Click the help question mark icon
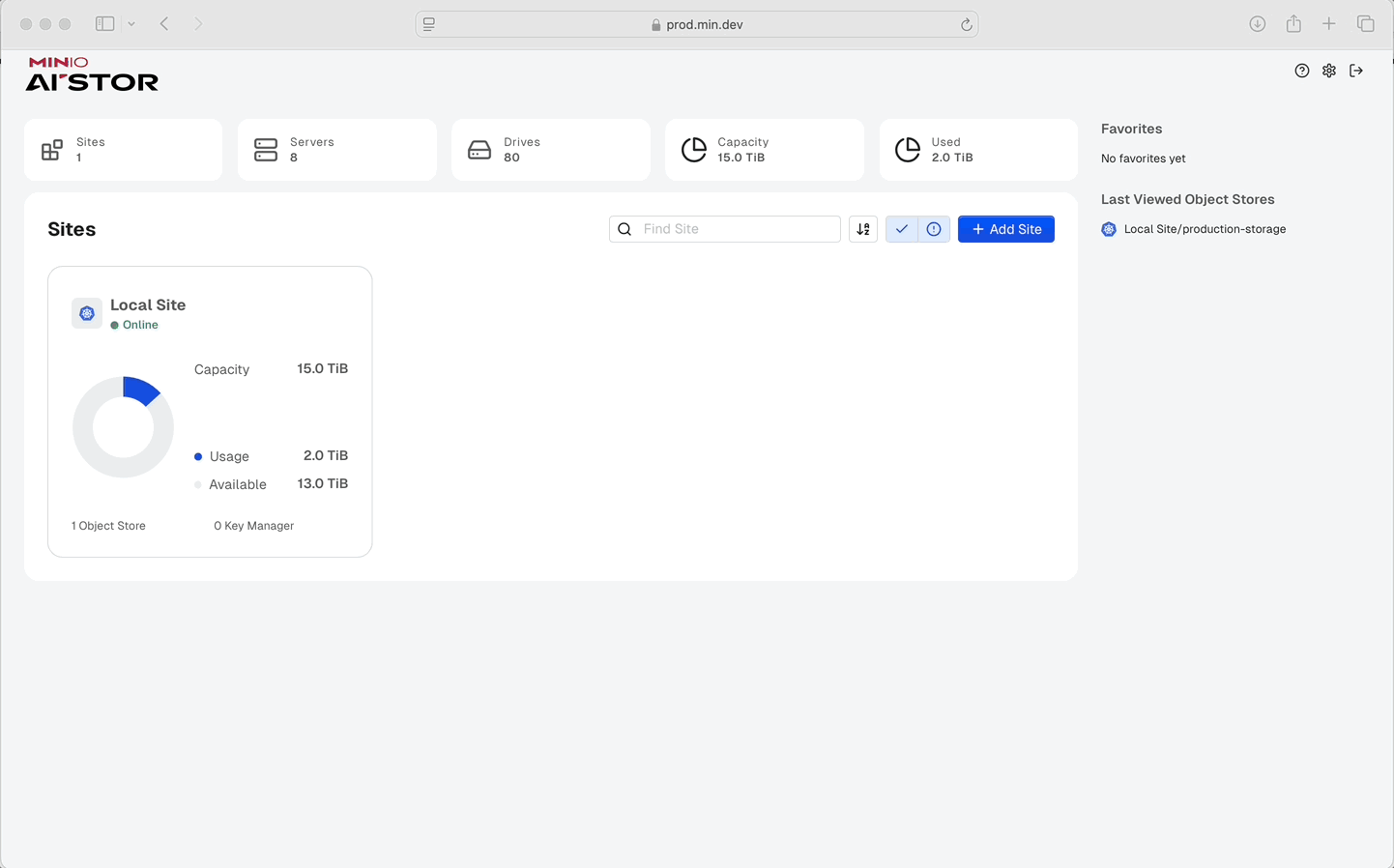 coord(1302,71)
